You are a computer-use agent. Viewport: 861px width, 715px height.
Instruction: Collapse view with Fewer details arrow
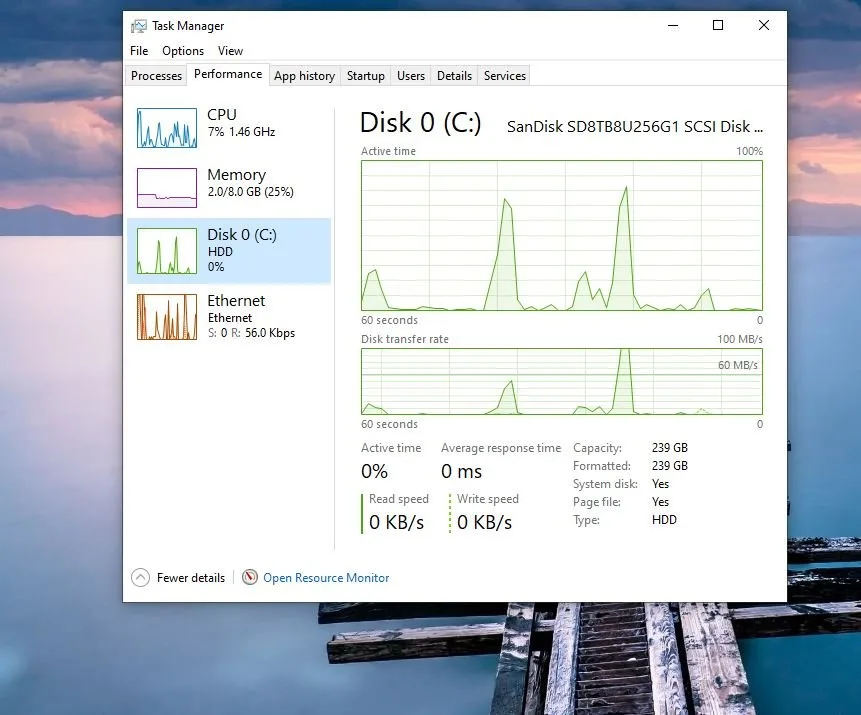click(141, 578)
